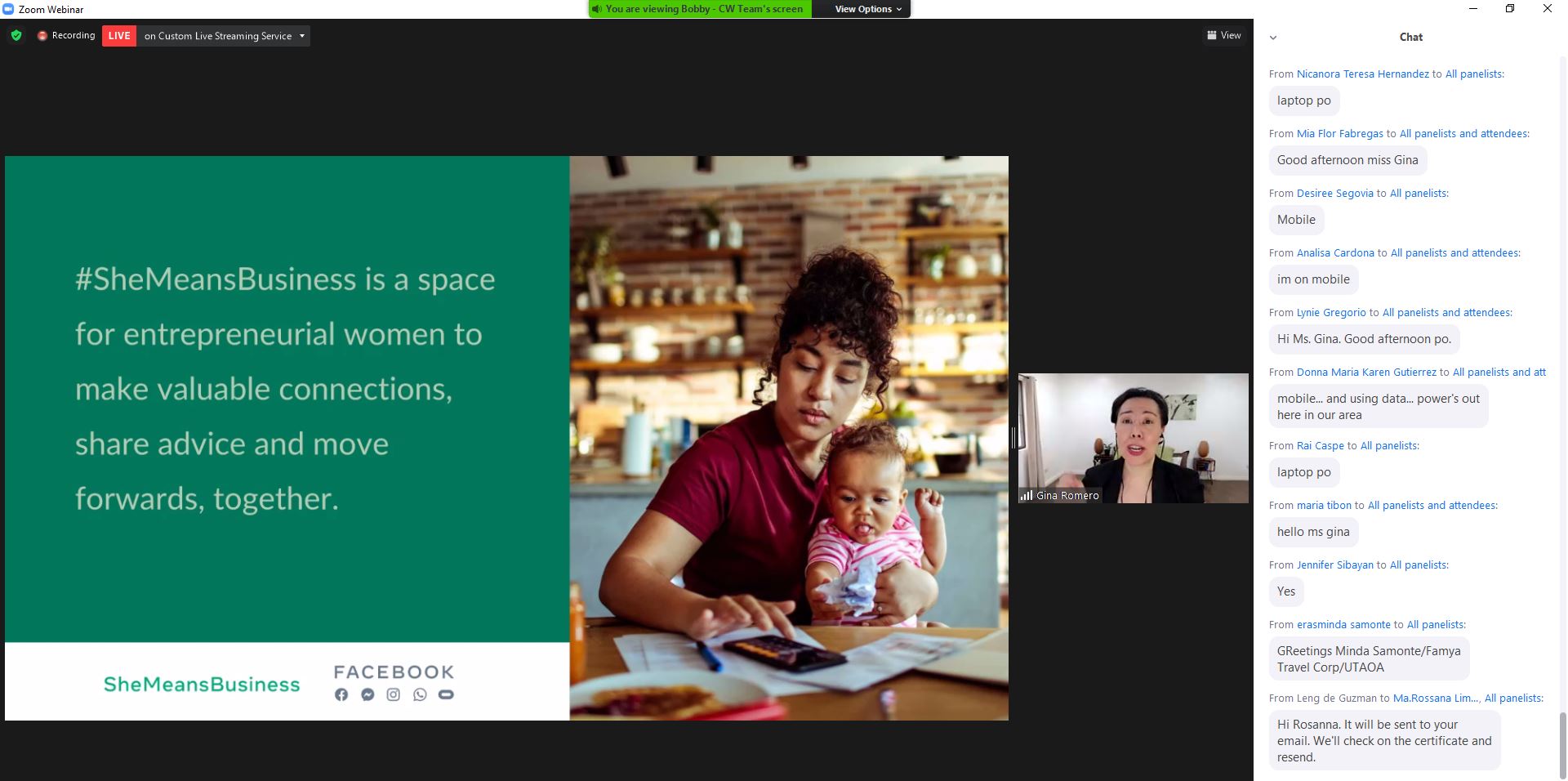
Task: Click the 'Yes' chat message bubble
Action: coord(1286,591)
